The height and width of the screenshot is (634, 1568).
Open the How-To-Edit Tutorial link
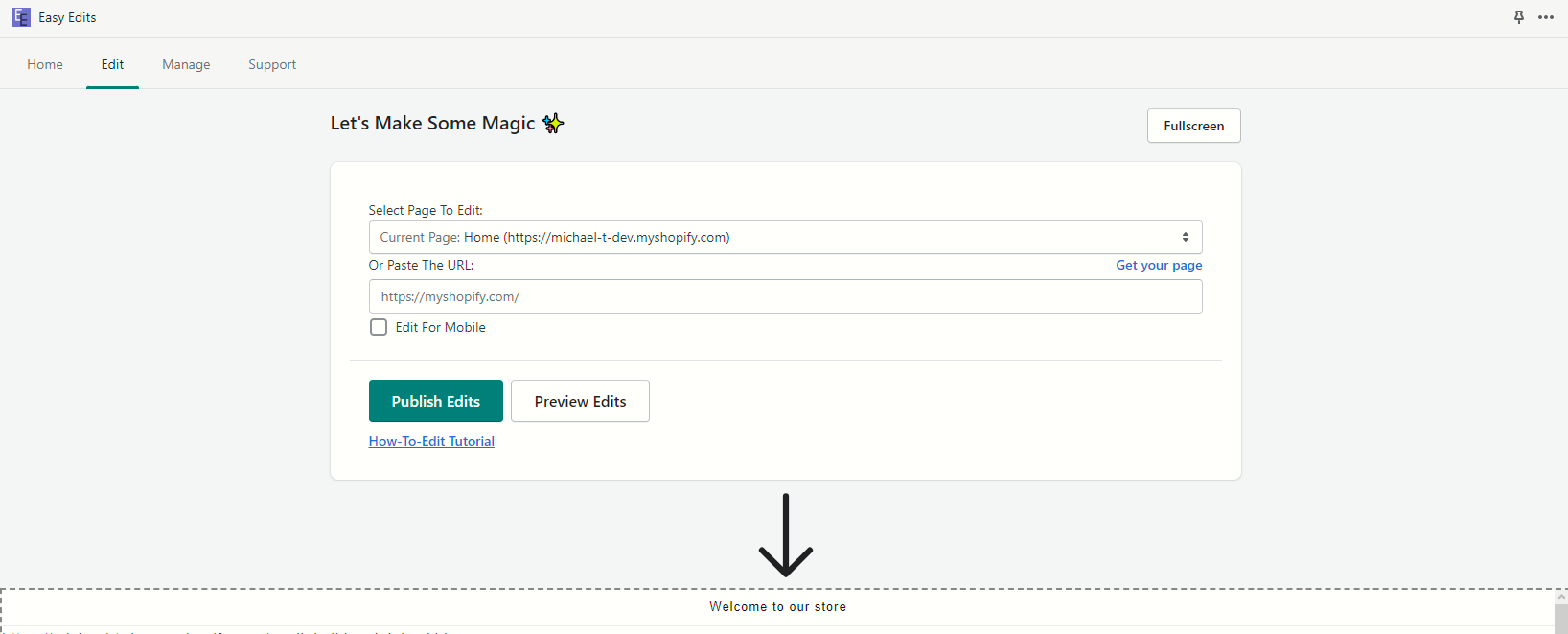[431, 441]
